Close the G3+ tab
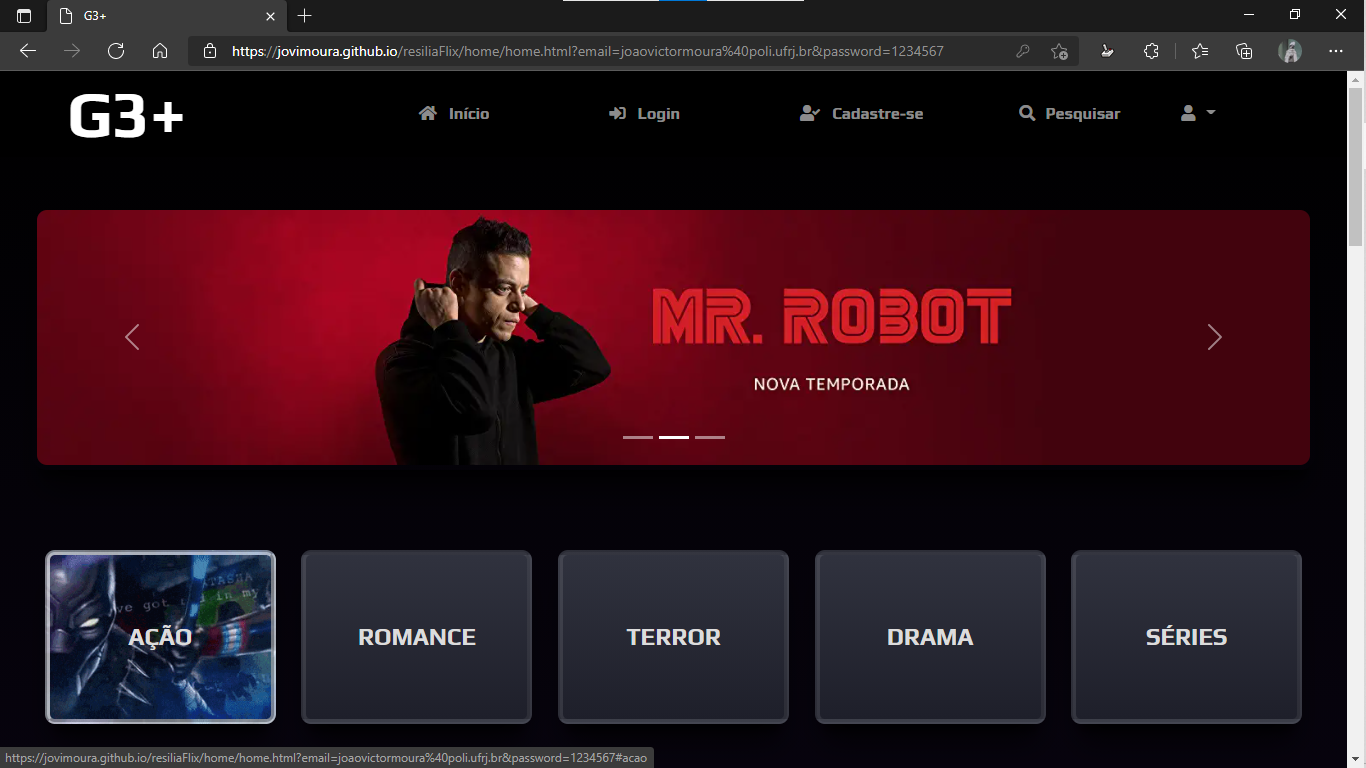This screenshot has height=768, width=1366. [270, 16]
